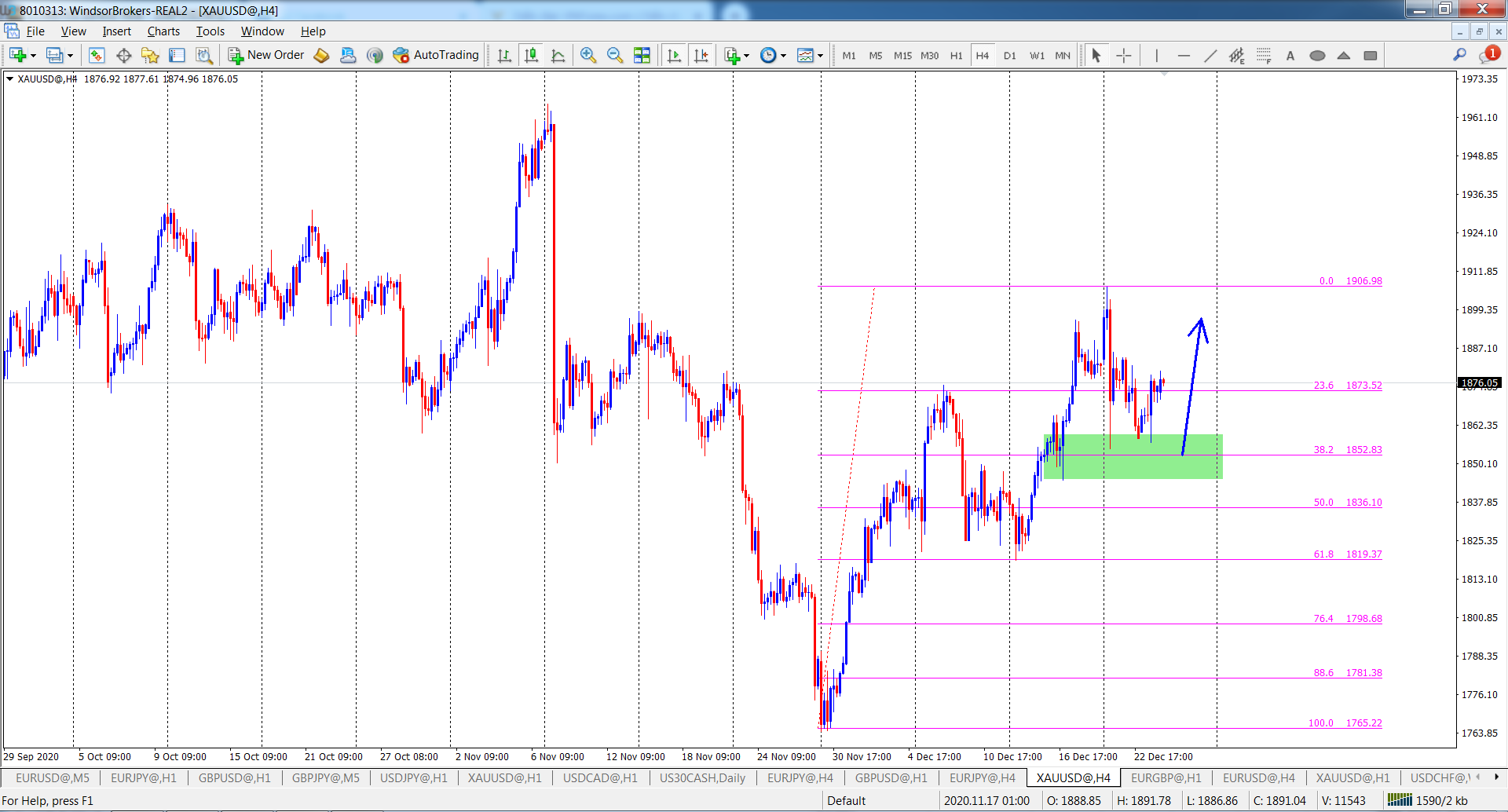Select the Text label tool
Image resolution: width=1508 pixels, height=812 pixels.
(x=1290, y=55)
